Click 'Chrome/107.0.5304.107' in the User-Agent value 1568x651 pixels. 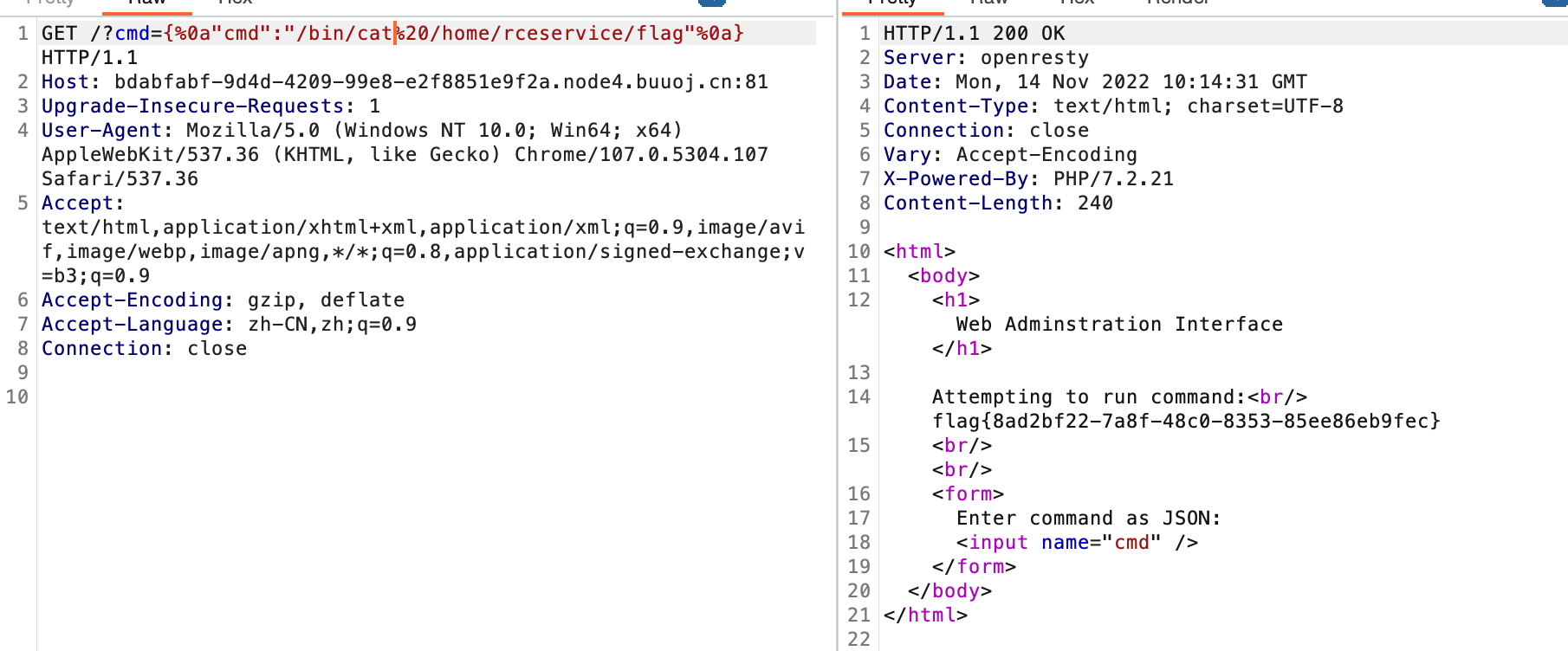pyautogui.click(x=641, y=154)
